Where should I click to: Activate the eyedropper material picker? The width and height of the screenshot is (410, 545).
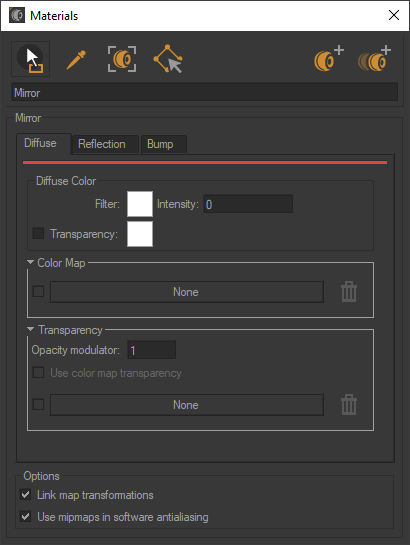(76, 59)
